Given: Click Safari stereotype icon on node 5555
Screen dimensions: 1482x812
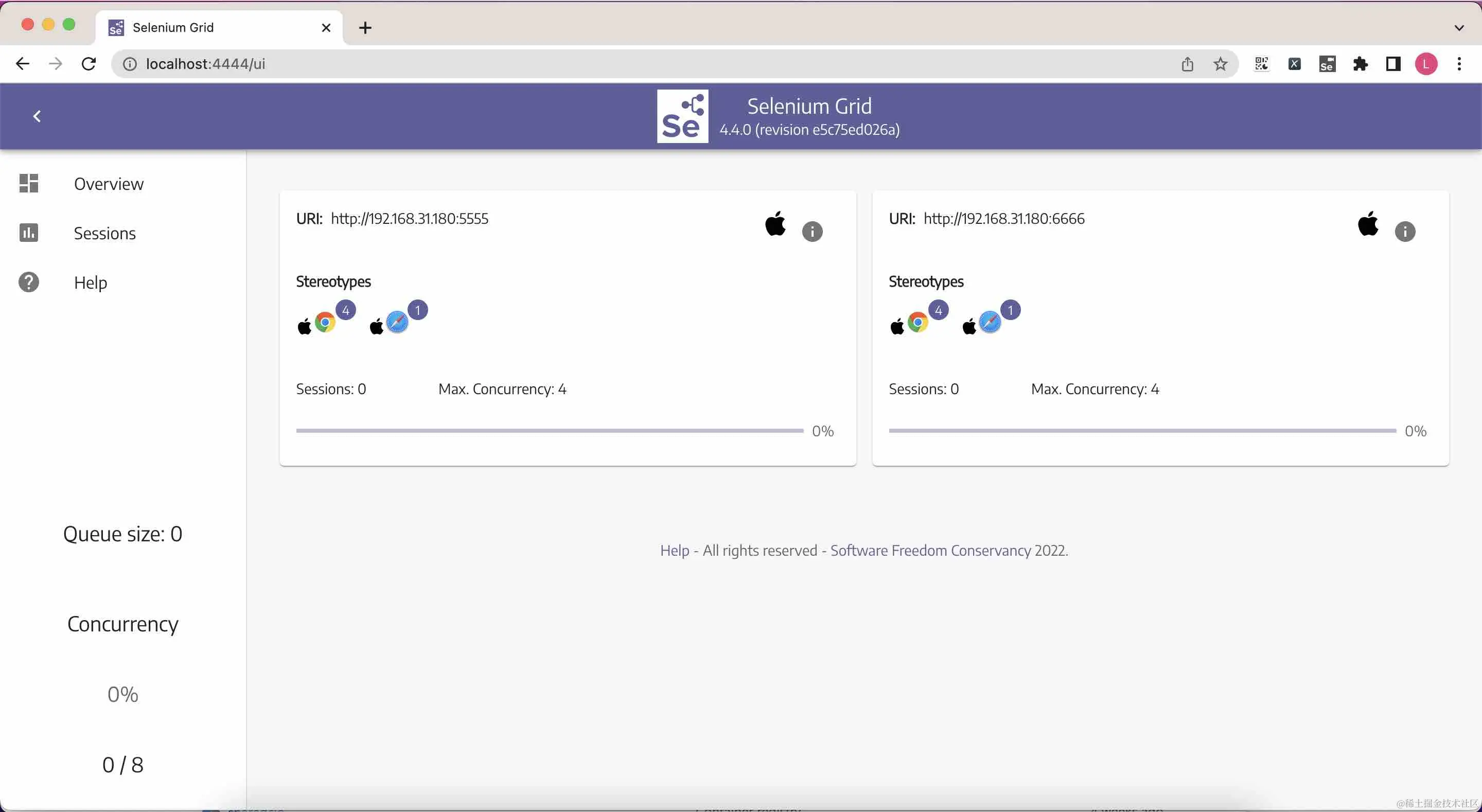Looking at the screenshot, I should click(397, 322).
